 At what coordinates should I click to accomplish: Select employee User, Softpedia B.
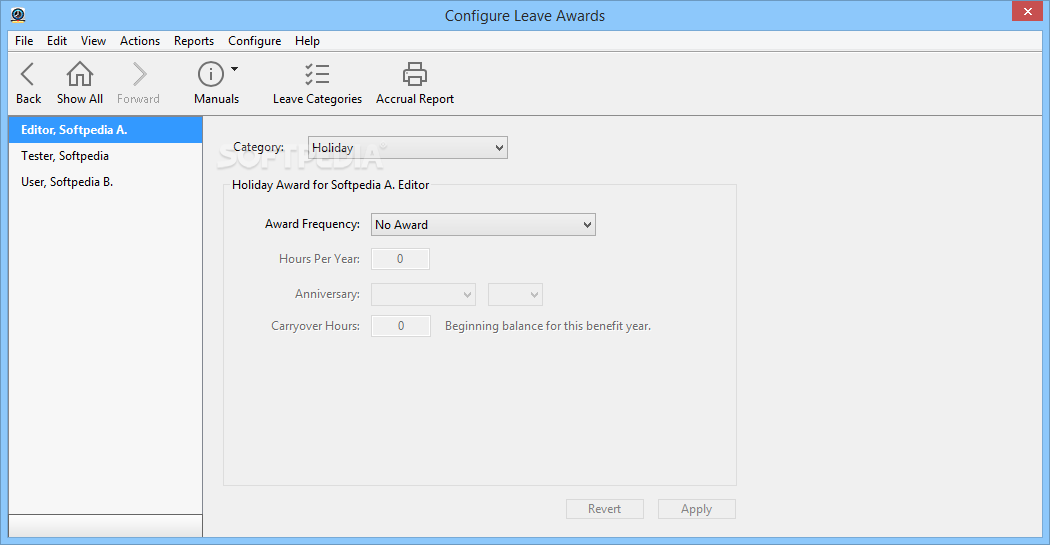click(x=105, y=182)
